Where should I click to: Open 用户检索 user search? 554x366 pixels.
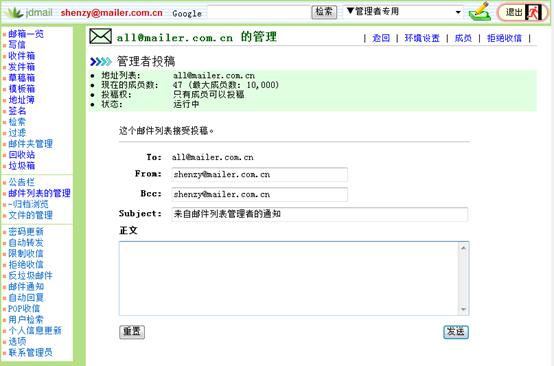[26, 320]
